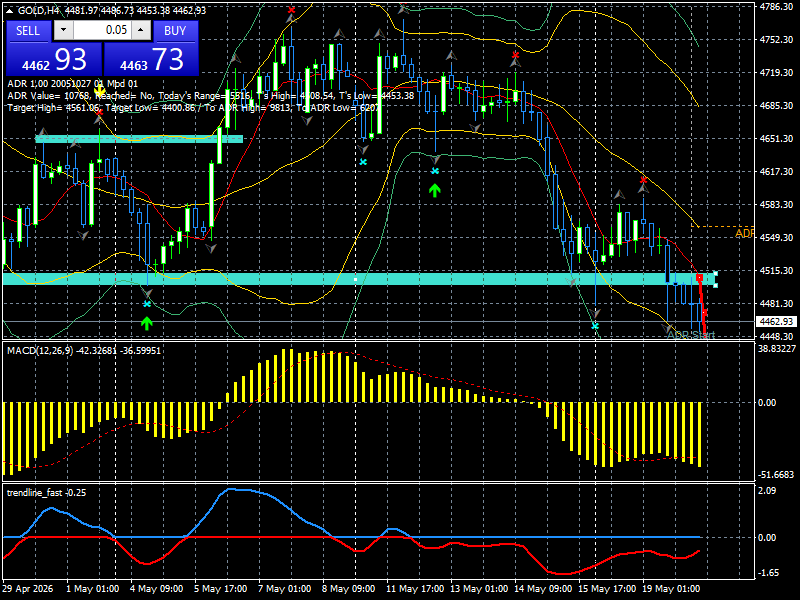Select the wide cyan support zone rectangle
The image size is (800, 600).
click(x=359, y=279)
